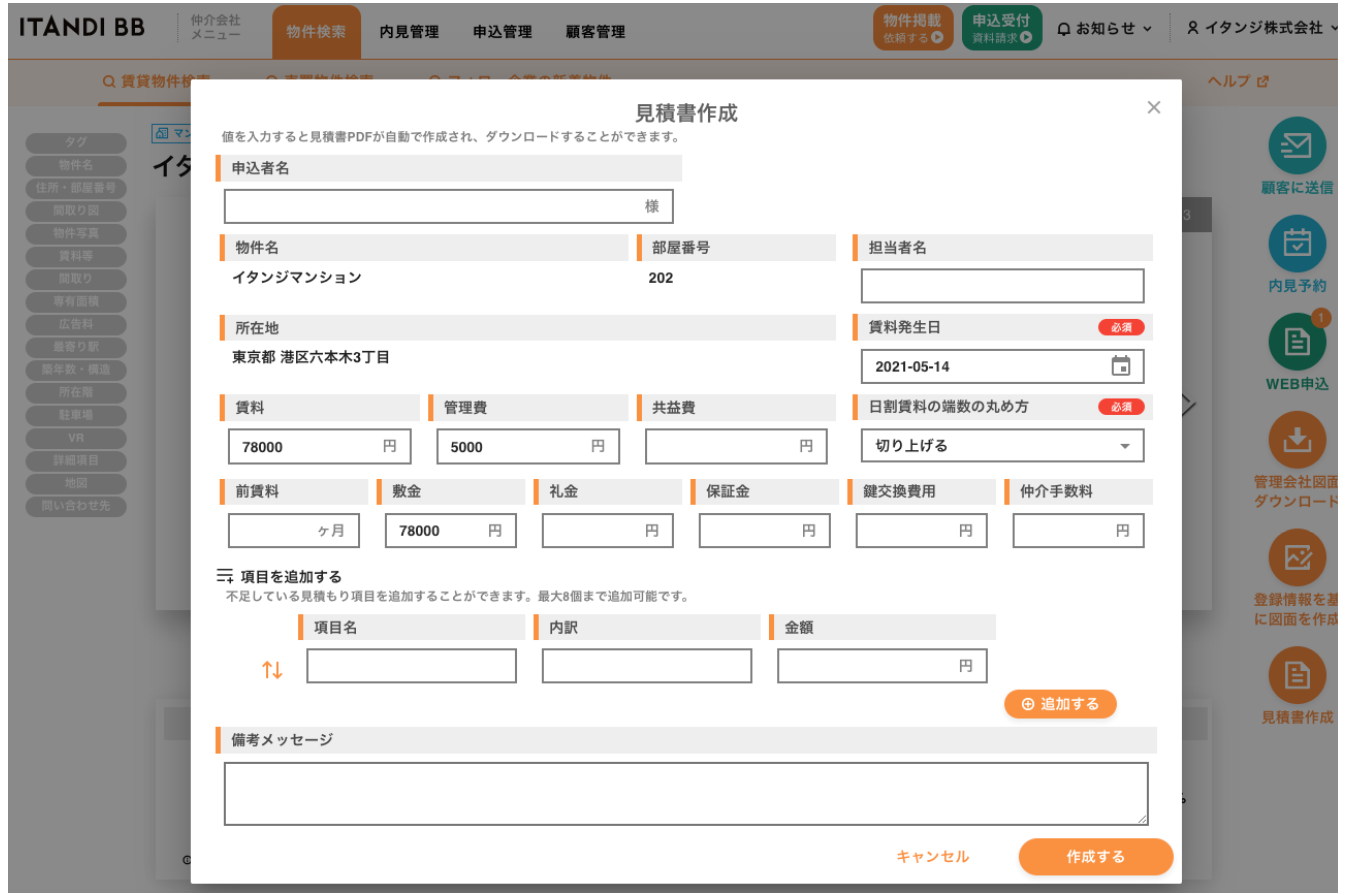Viewport: 1350px width, 895px height.
Task: Click the 内訳 input field
Action: coord(647,666)
